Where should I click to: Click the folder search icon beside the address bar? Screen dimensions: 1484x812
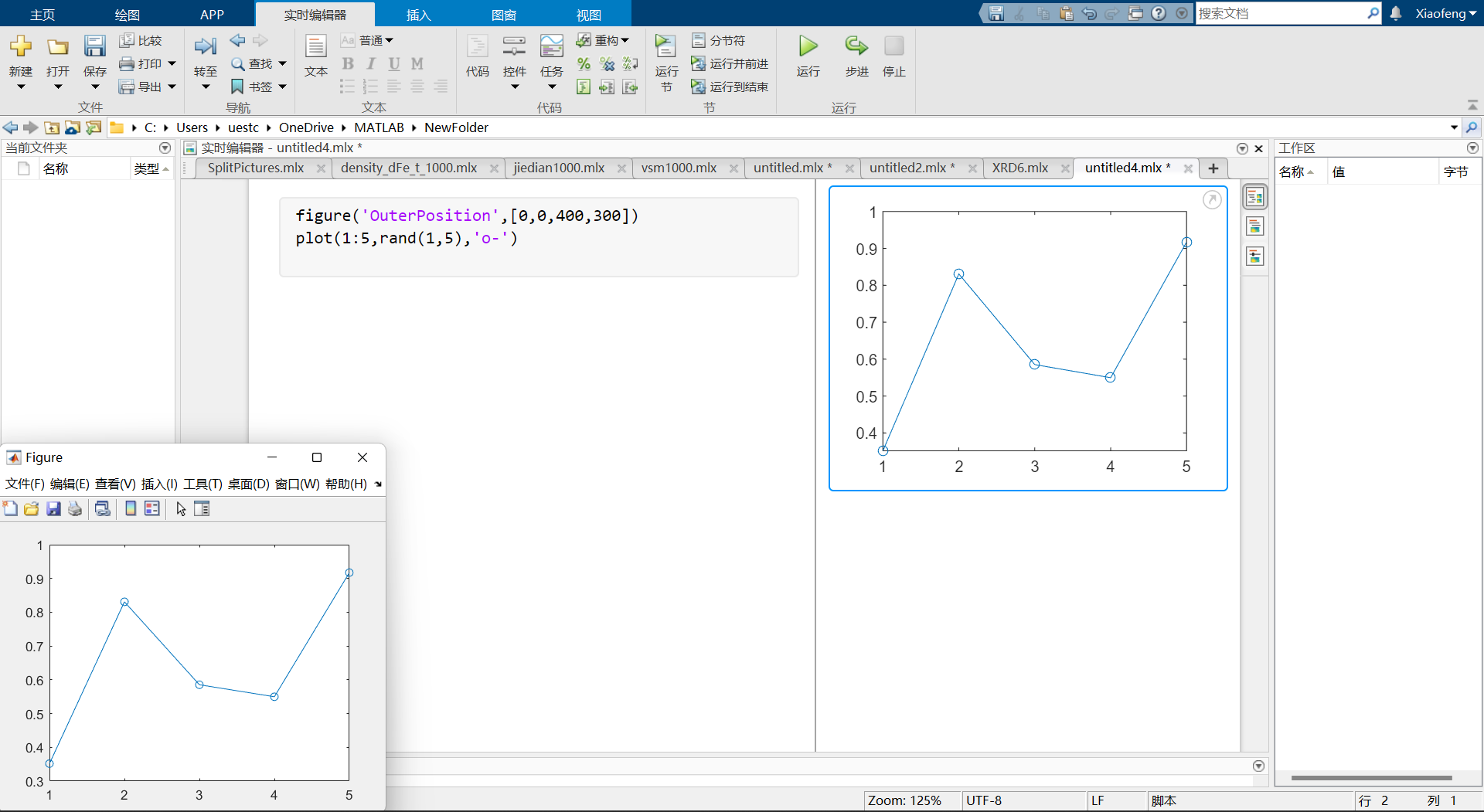1472,127
